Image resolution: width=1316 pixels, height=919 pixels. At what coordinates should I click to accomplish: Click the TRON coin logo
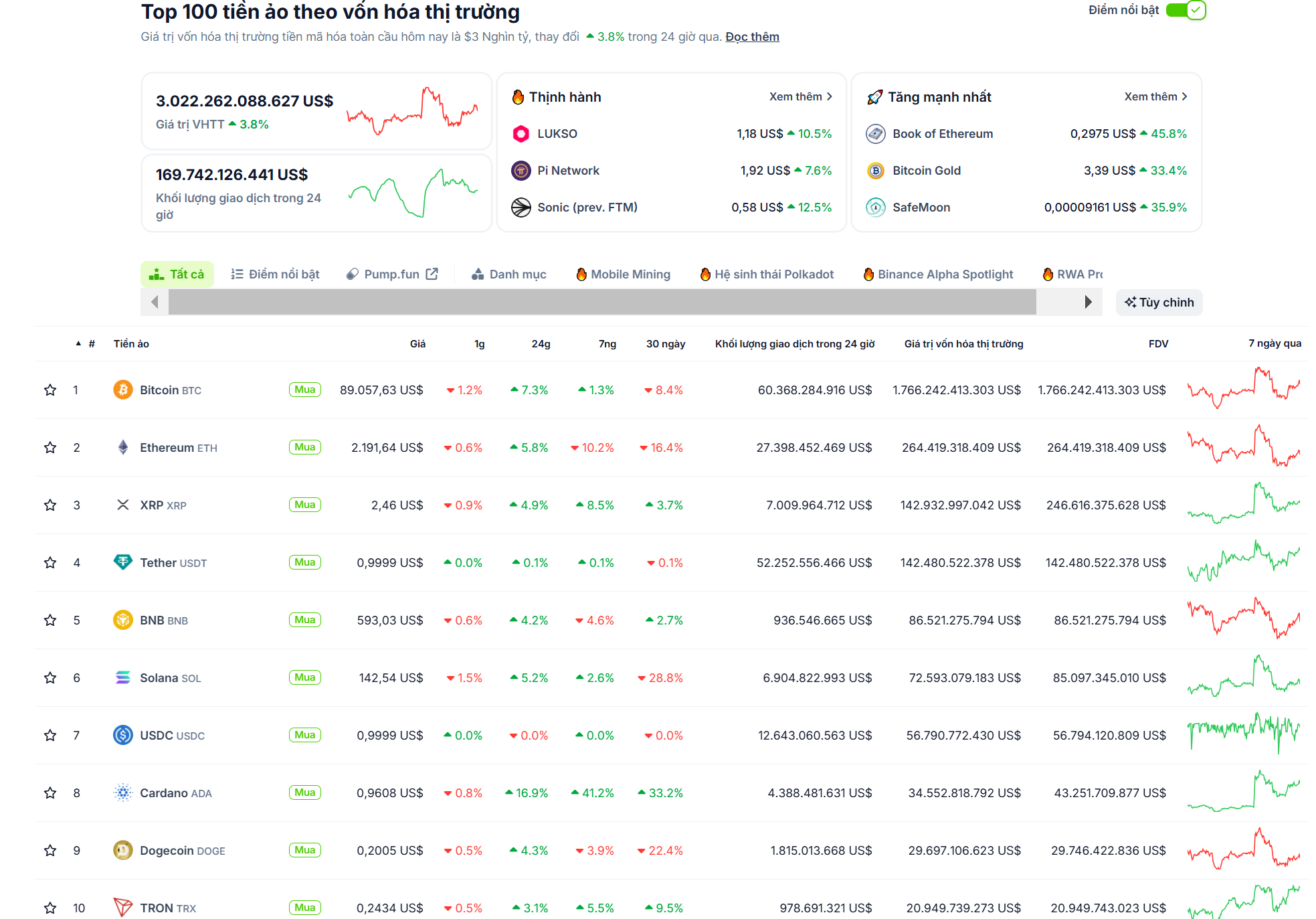(x=123, y=908)
